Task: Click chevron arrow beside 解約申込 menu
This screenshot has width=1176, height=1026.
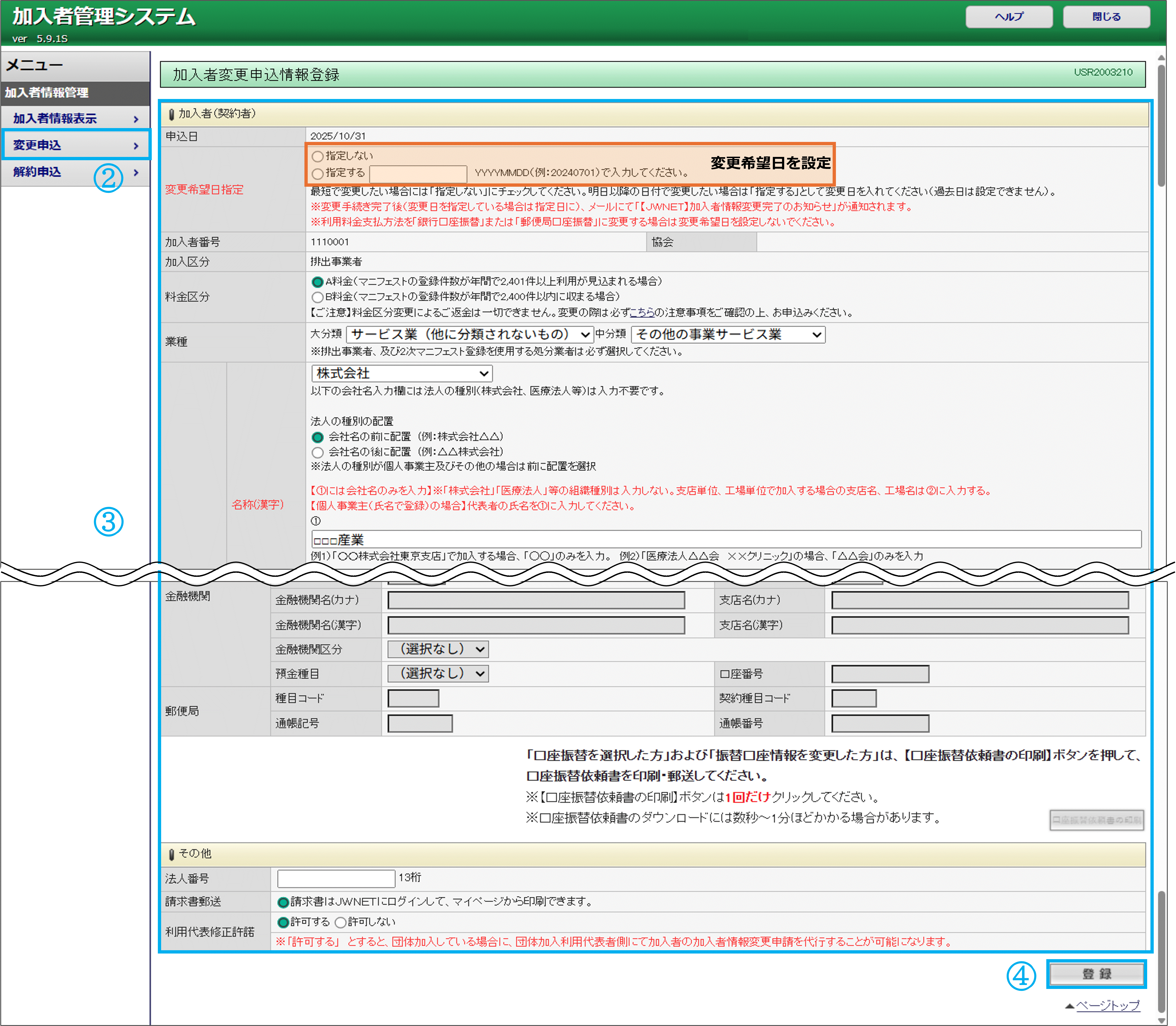Action: 136,172
